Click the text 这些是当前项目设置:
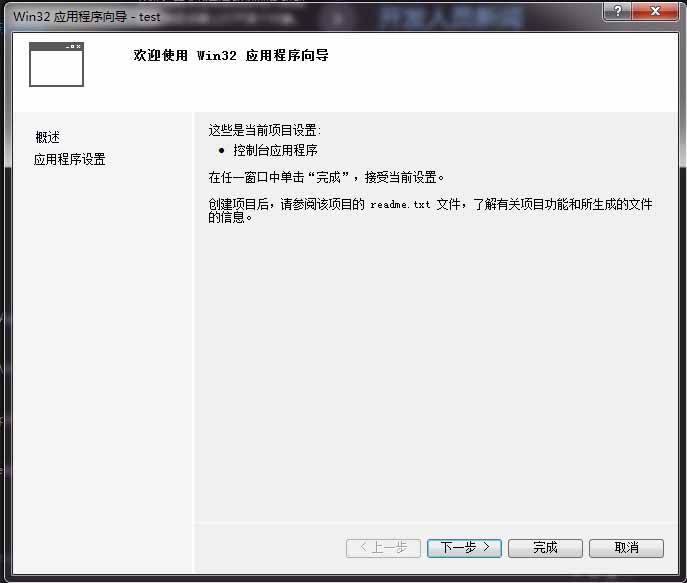The height and width of the screenshot is (583, 687). point(265,130)
